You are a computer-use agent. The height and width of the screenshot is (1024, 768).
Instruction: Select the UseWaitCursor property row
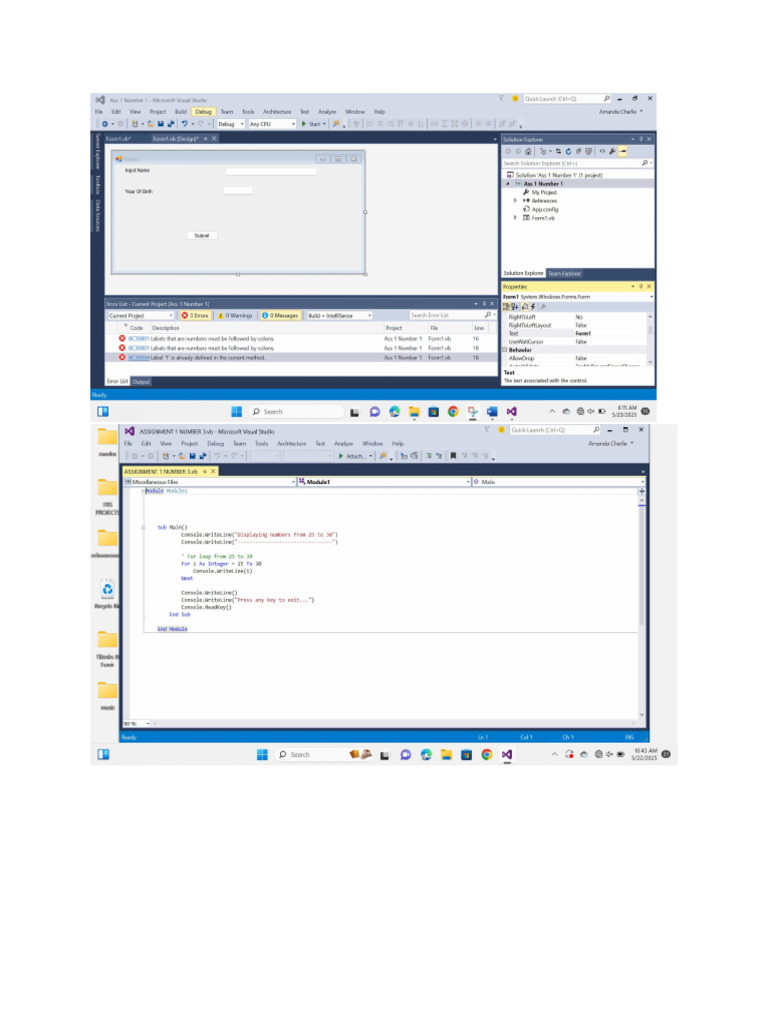(576, 342)
